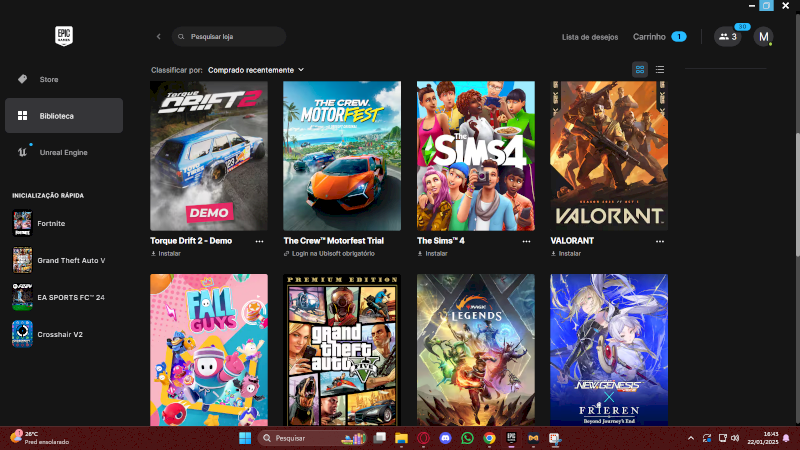This screenshot has width=800, height=450.
Task: Open the Biblioteca section
Action: pyautogui.click(x=64, y=116)
